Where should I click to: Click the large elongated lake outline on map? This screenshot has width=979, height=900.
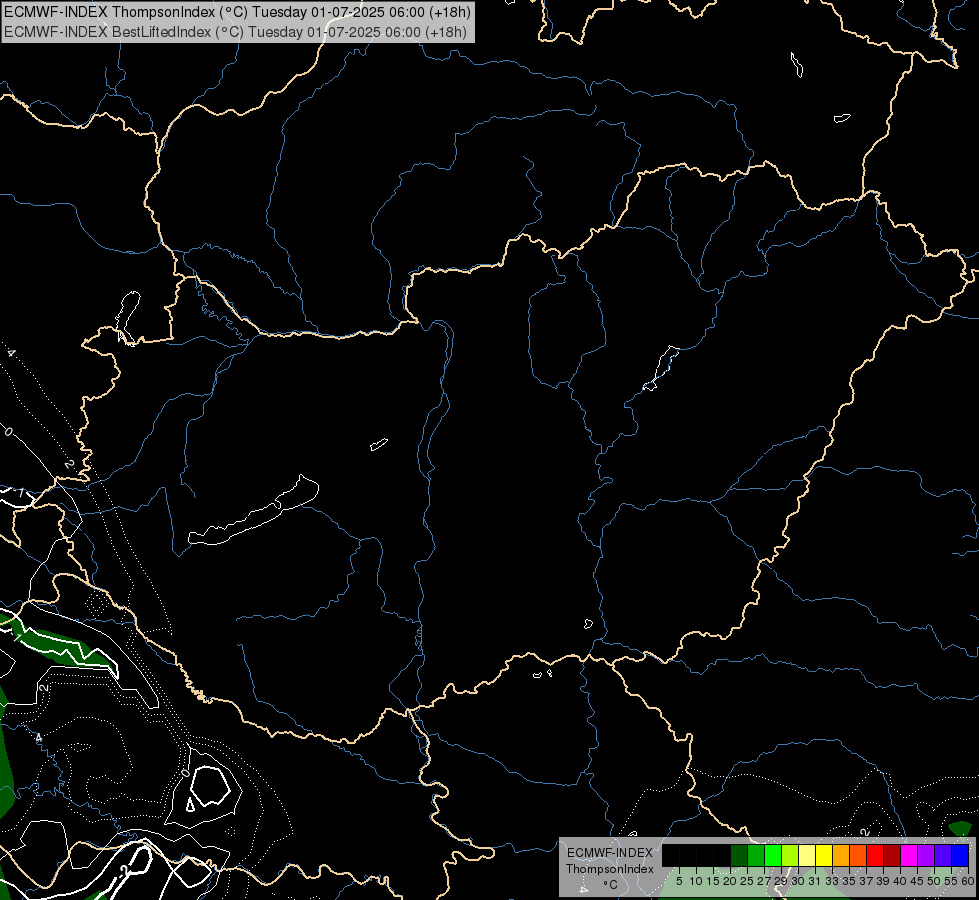tap(253, 512)
